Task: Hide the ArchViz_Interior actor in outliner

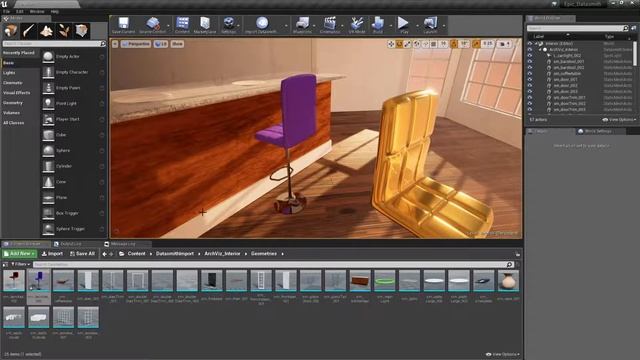Action: point(530,49)
